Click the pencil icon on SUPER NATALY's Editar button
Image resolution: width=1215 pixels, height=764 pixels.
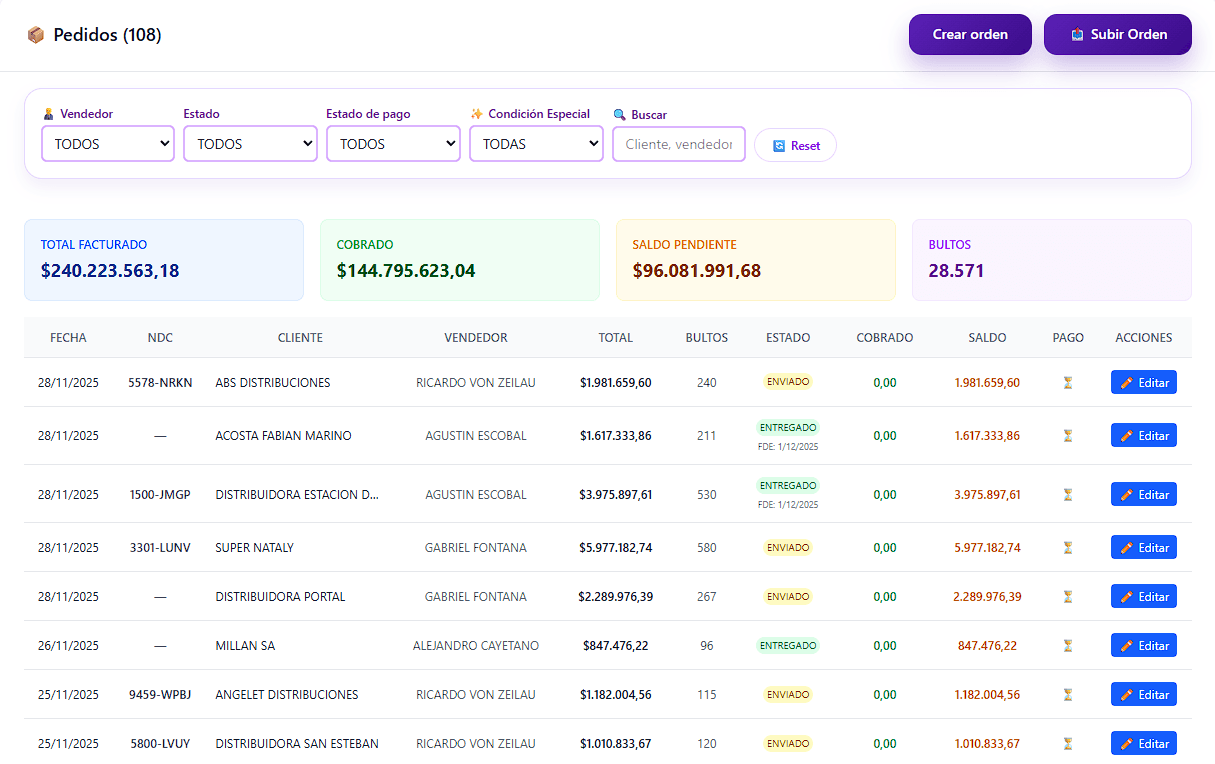(1124, 547)
